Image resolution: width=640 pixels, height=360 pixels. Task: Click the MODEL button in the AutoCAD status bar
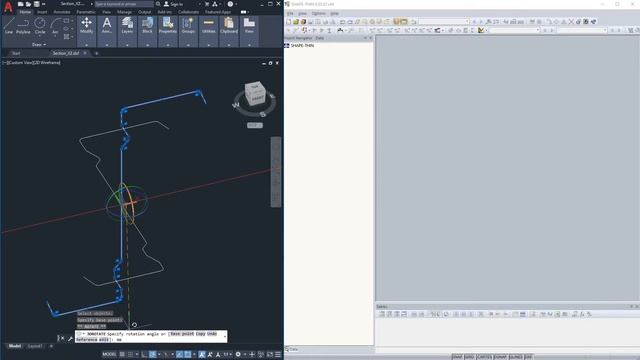click(109, 354)
